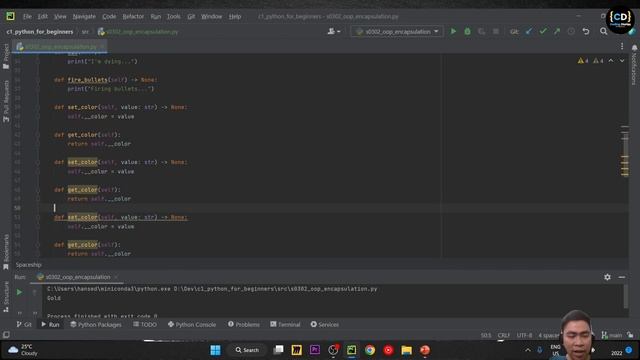This screenshot has width=640, height=360.
Task: Update project from Git (blue arrow)
Action: point(529,31)
